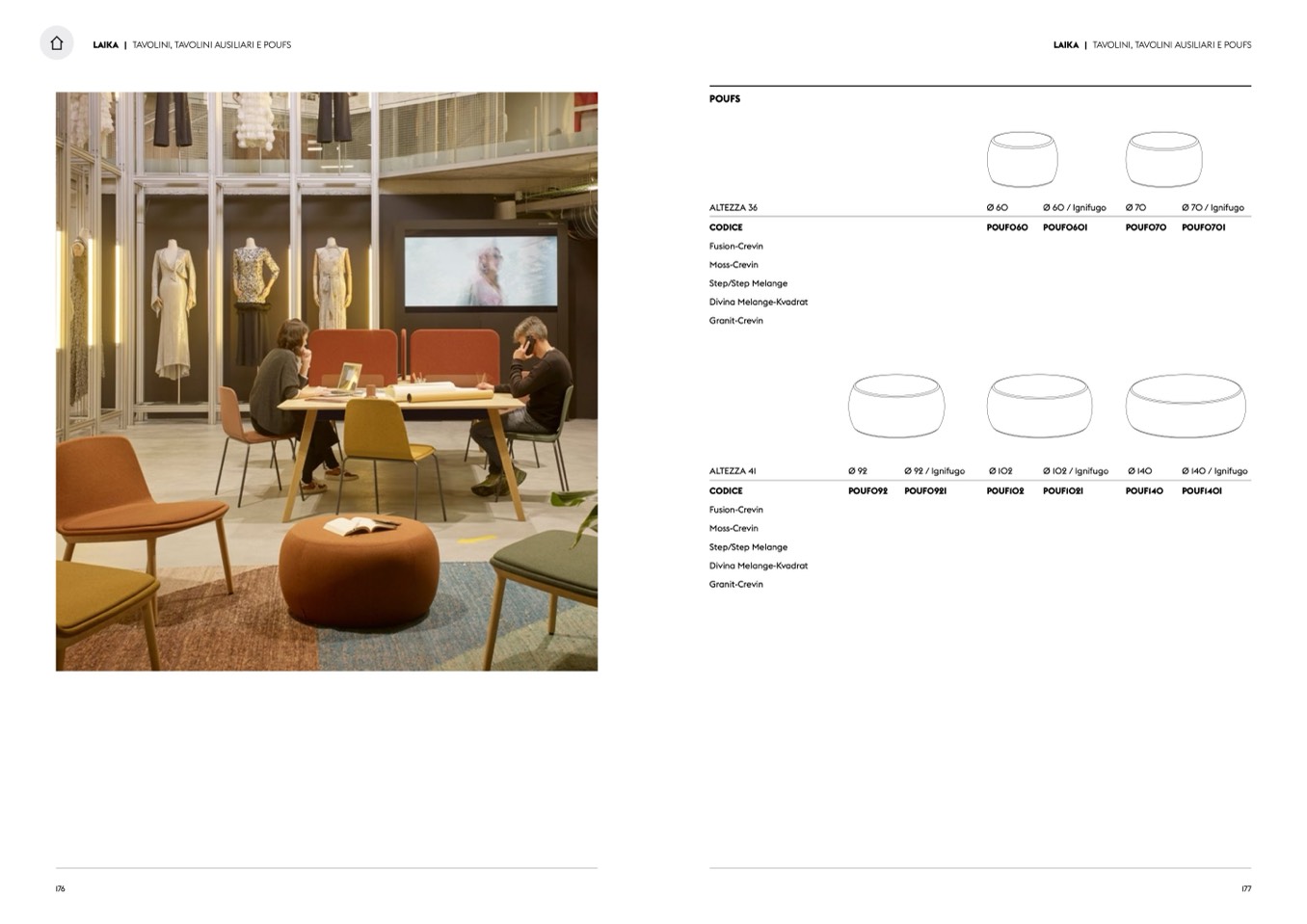Click page number 177
The image size is (1307, 924).
(x=1245, y=889)
